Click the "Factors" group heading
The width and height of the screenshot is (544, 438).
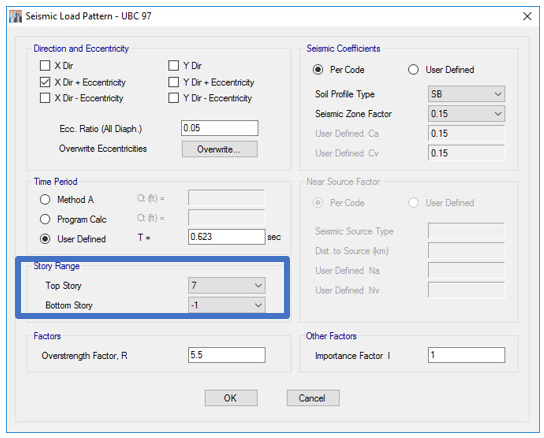(x=47, y=336)
